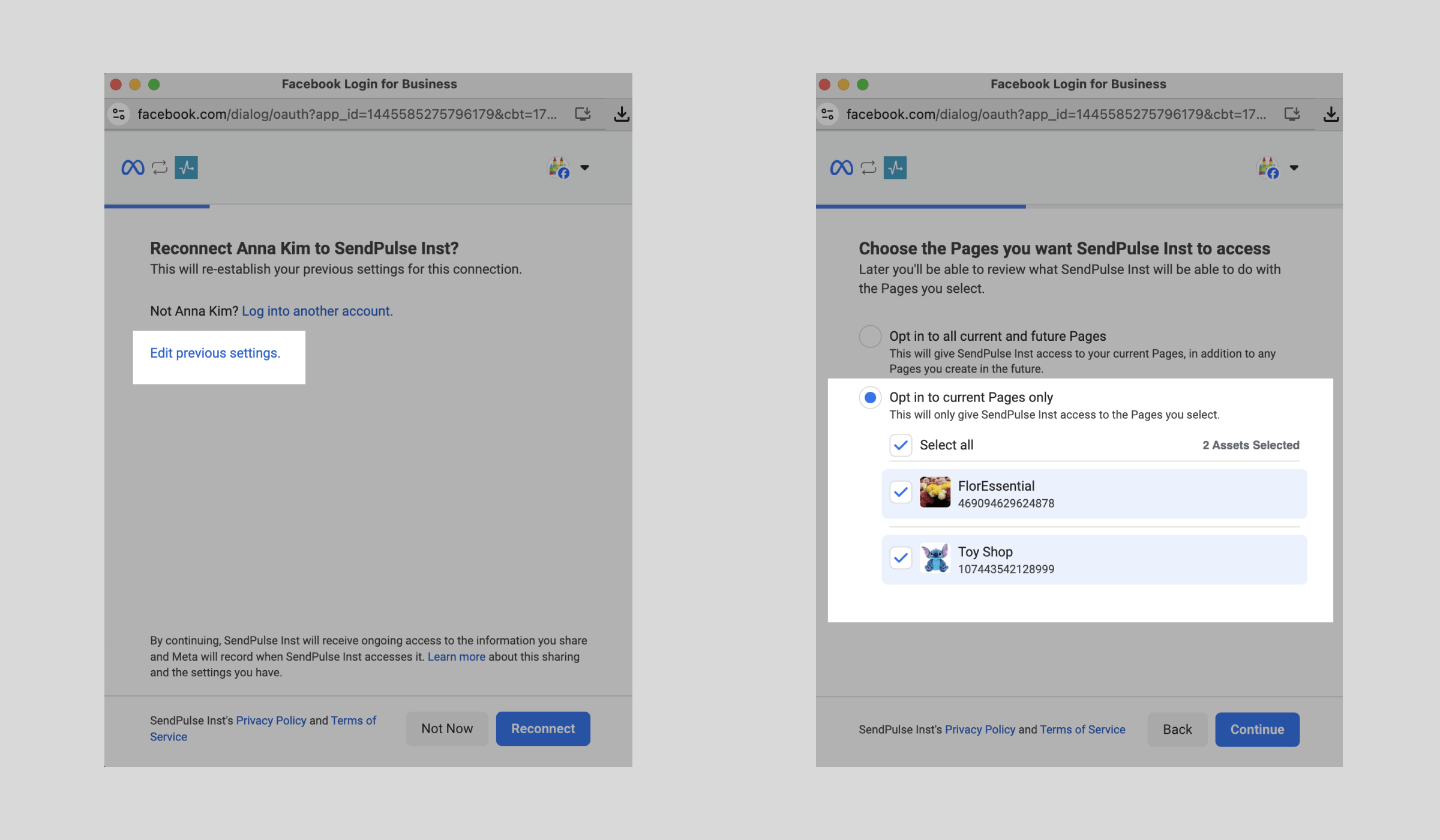Click SendPulse pulse icon in right dialog header
1440x840 pixels.
click(x=895, y=167)
